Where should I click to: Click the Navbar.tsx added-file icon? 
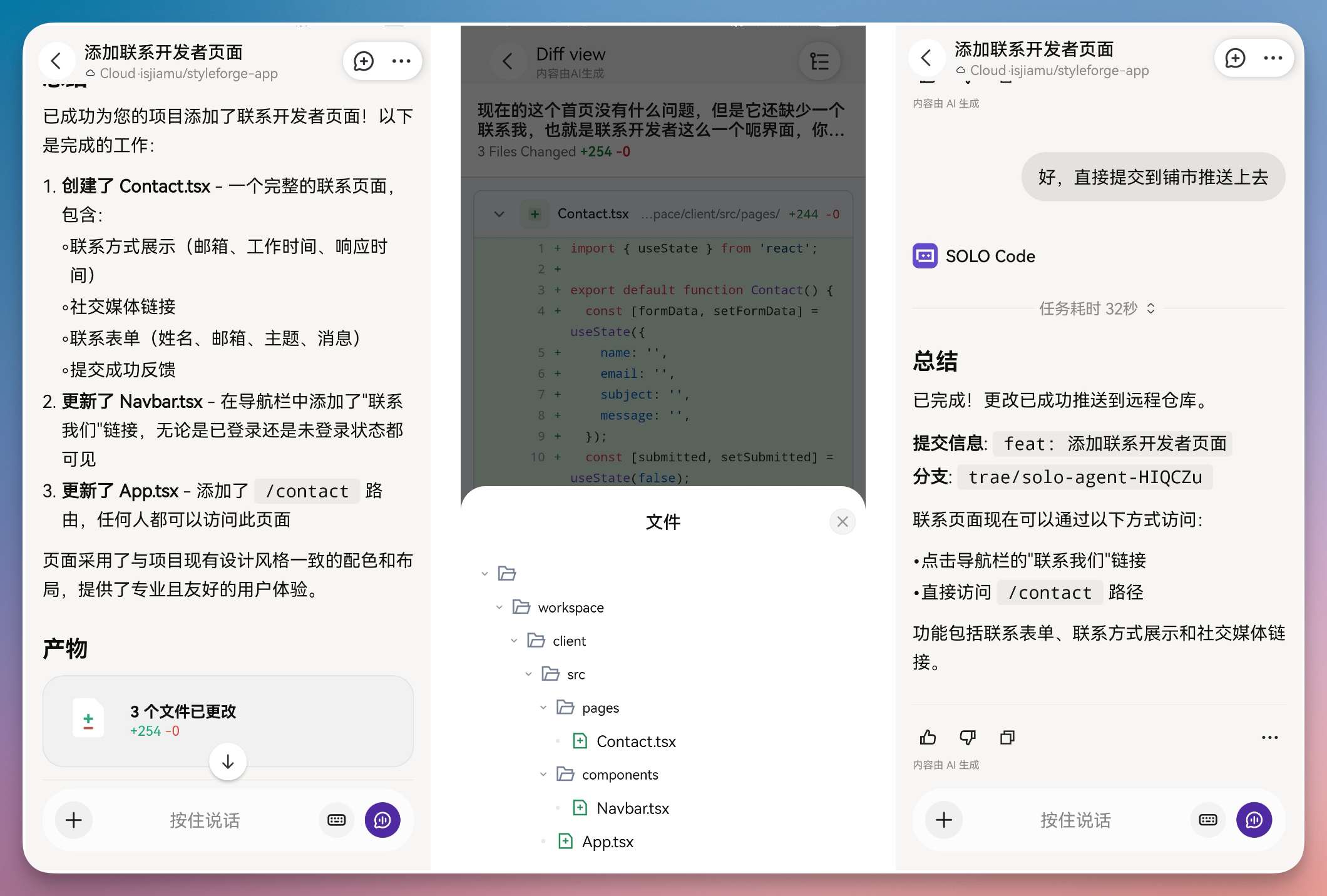[x=580, y=808]
